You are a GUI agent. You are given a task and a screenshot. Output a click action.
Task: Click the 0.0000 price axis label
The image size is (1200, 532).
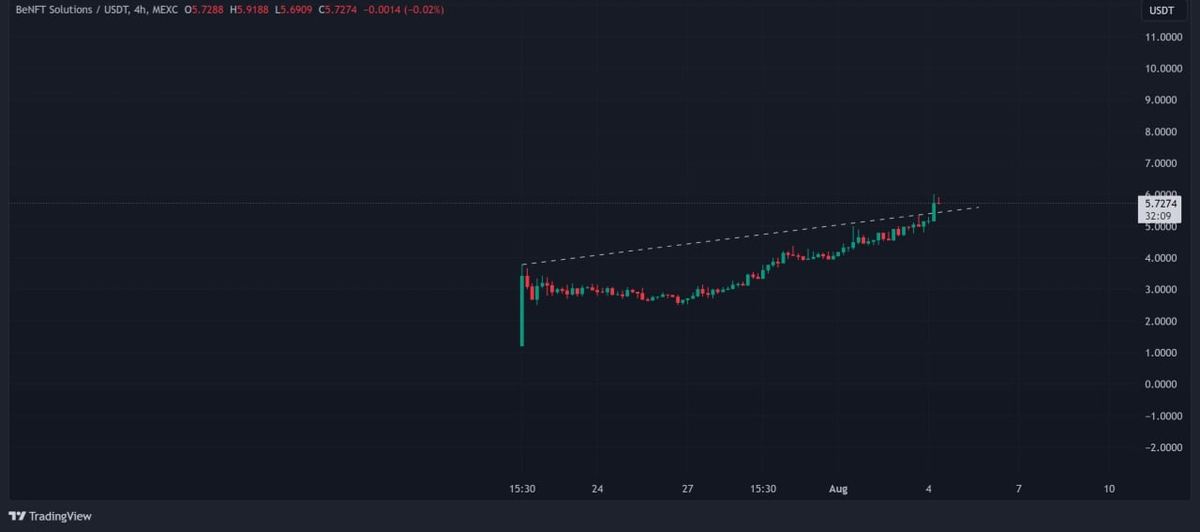click(x=1165, y=384)
